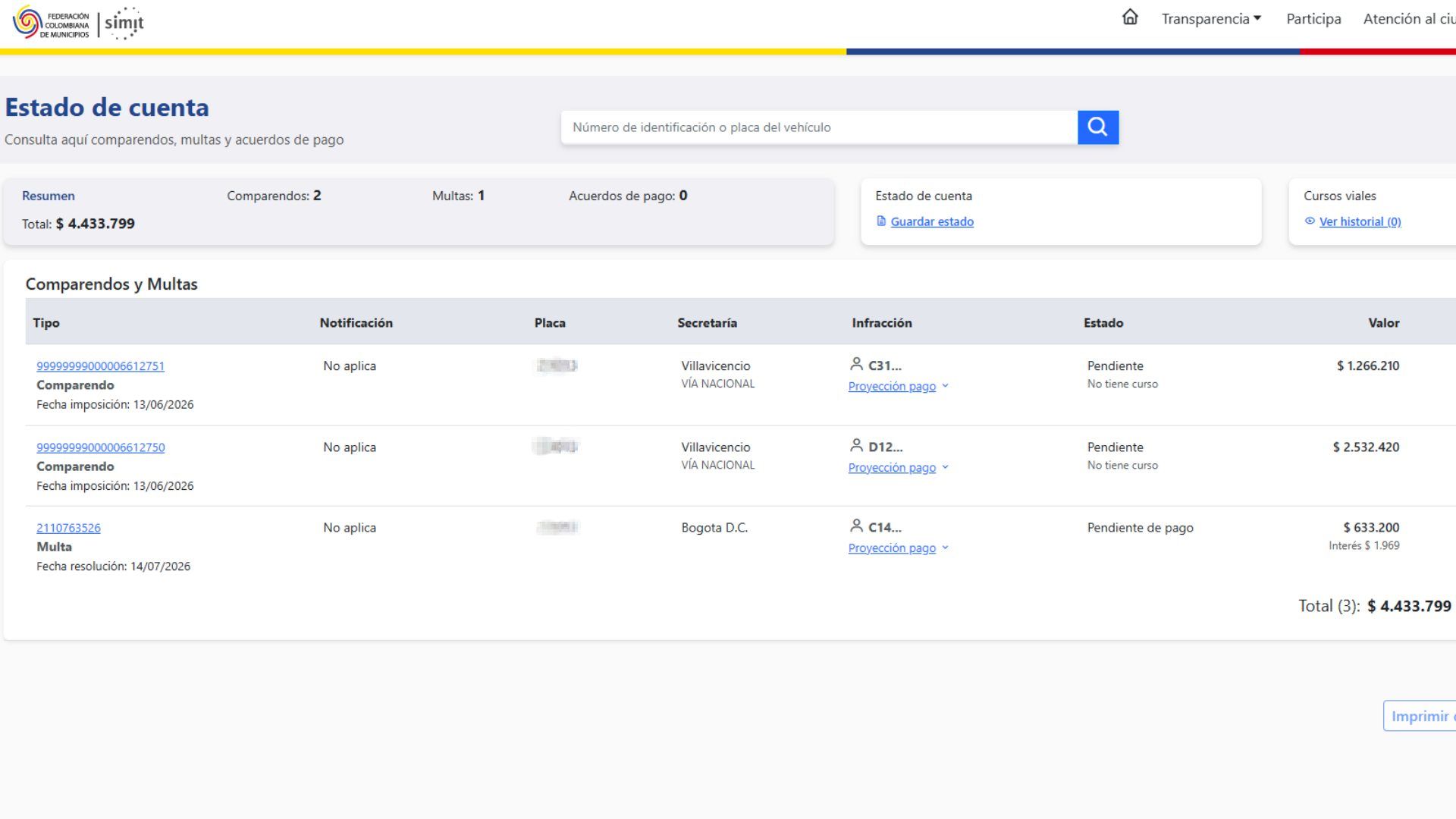The width and height of the screenshot is (1456, 819).
Task: Click Pendiente de pago status
Action: (1140, 528)
